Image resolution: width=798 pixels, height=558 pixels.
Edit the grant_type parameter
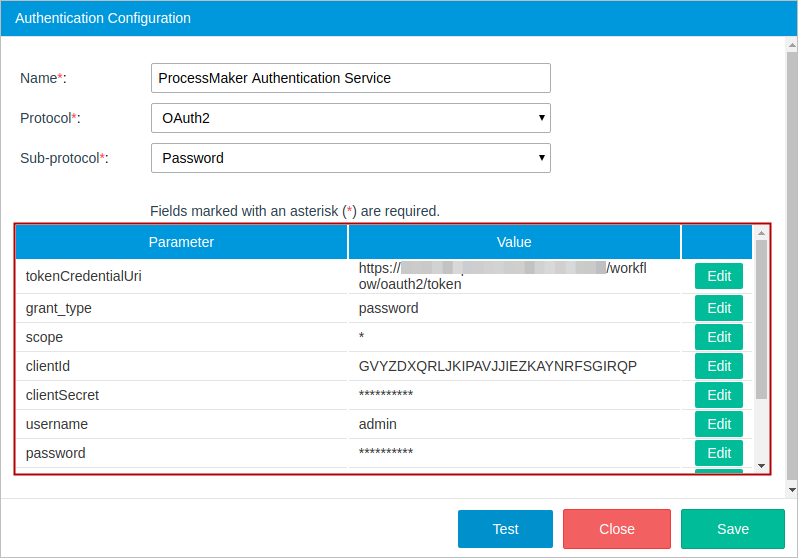(719, 308)
